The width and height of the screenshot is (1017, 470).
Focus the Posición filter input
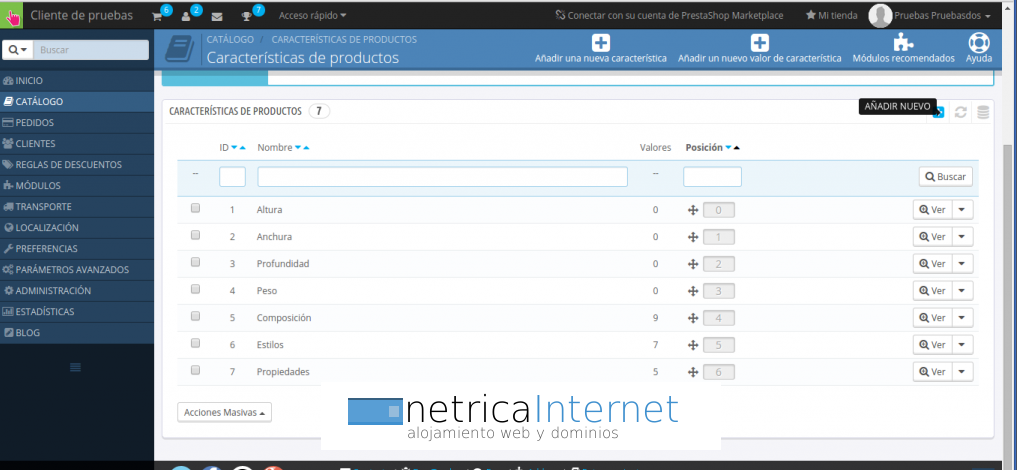tap(712, 177)
